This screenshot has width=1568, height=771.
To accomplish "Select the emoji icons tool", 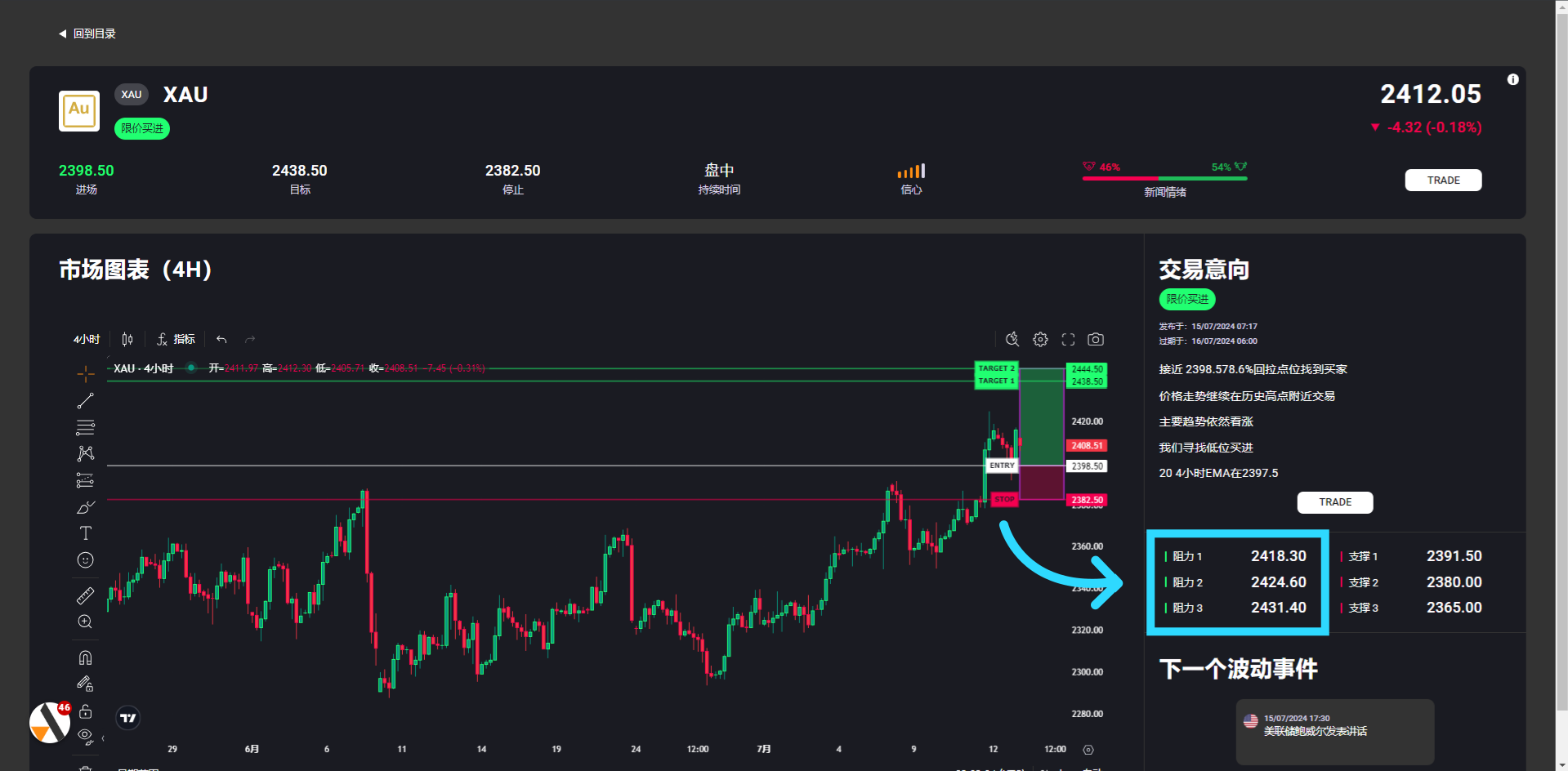I will [85, 560].
